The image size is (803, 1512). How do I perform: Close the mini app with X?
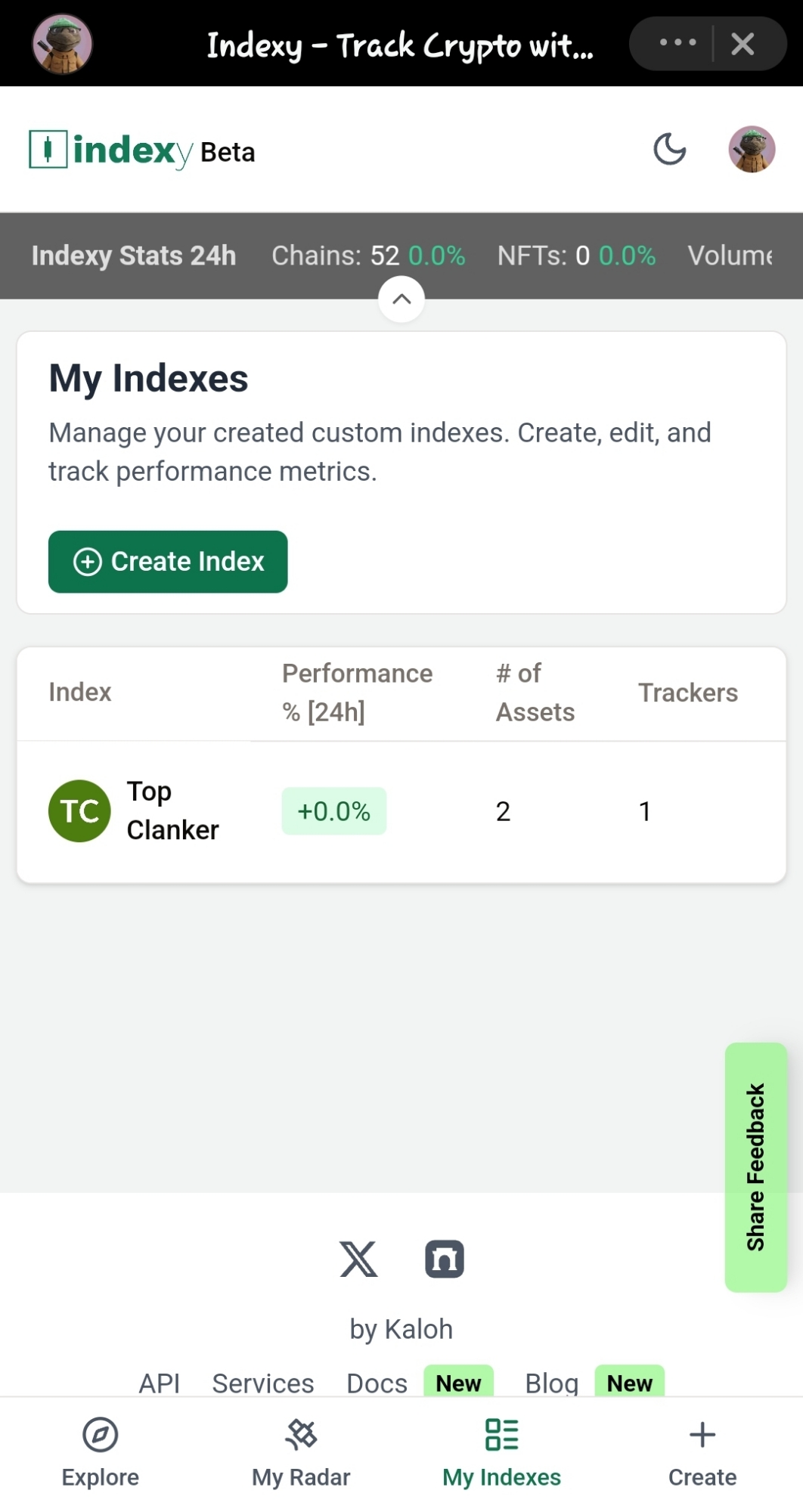(x=743, y=44)
